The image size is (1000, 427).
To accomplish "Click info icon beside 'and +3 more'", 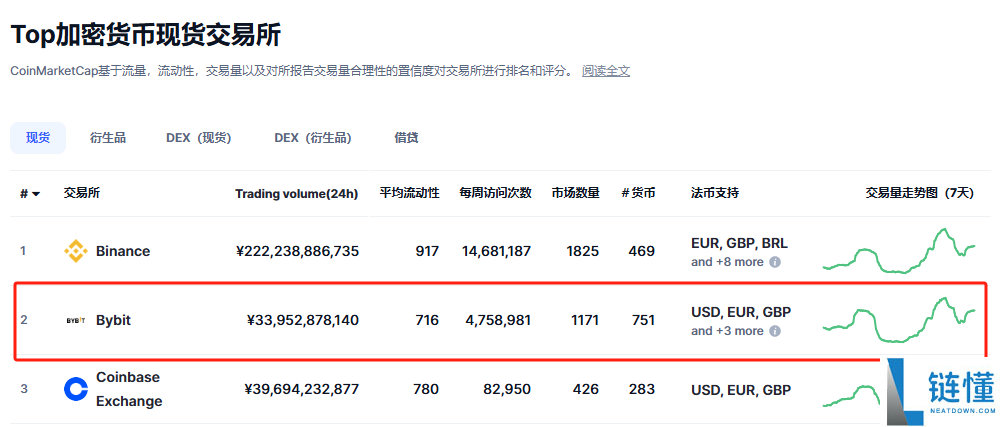I will tap(775, 331).
